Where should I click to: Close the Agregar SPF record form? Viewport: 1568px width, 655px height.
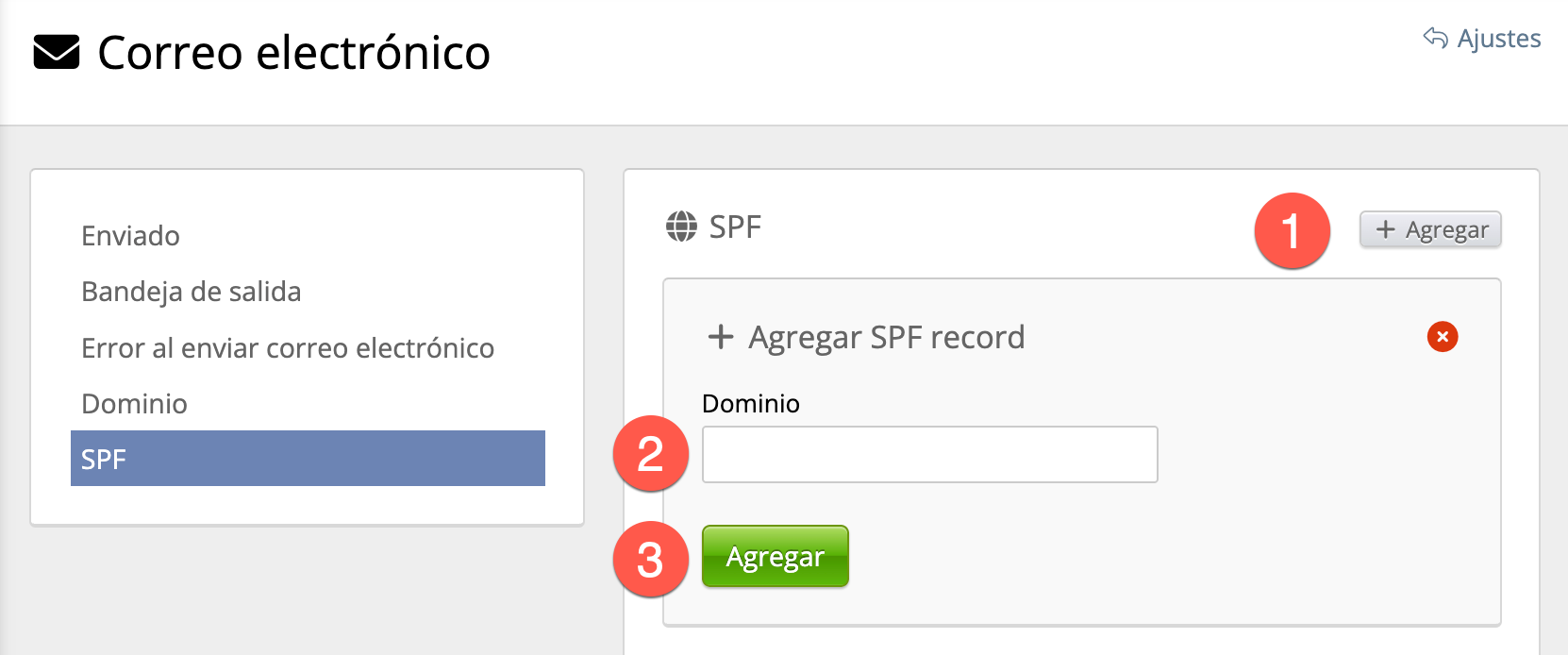point(1442,337)
